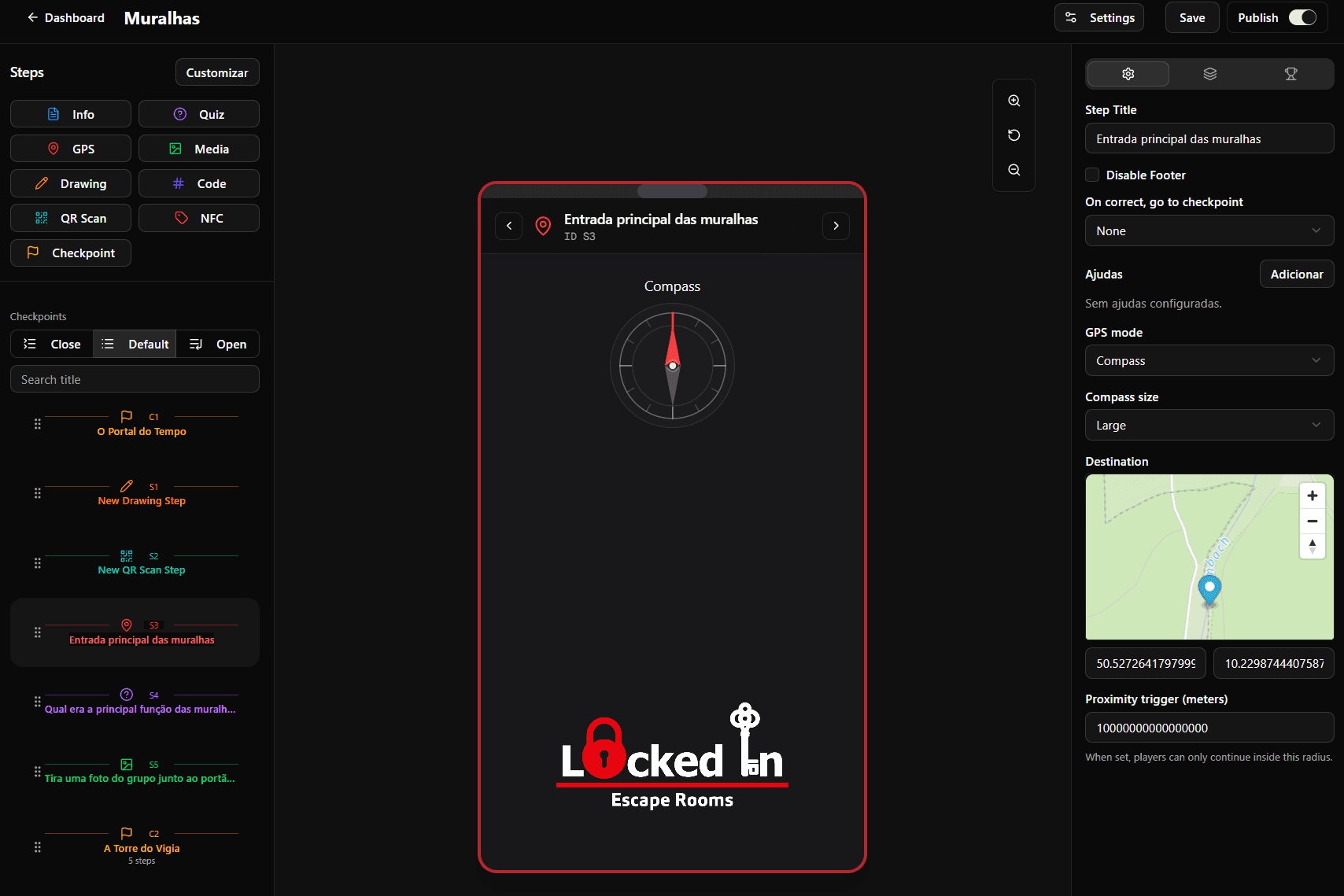Add a Checkpoint step

coord(70,253)
